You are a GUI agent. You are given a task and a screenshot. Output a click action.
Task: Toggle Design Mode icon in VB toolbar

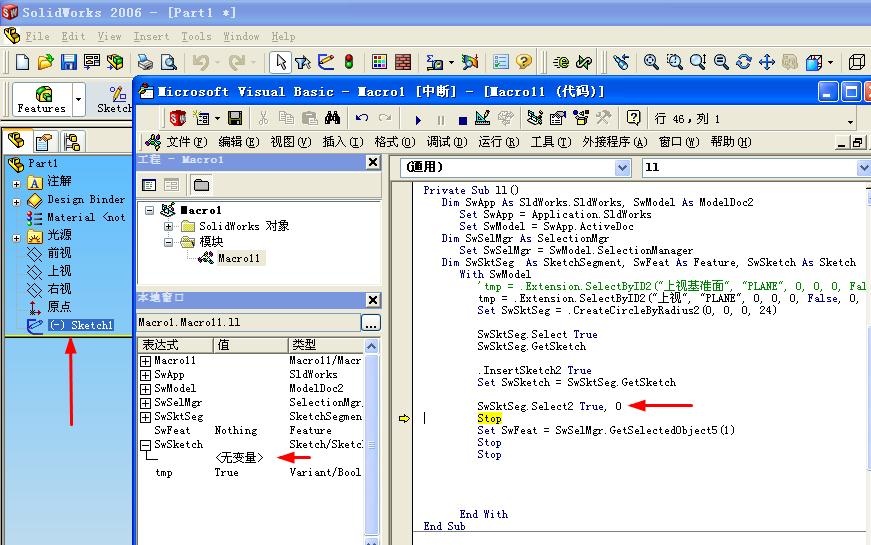(482, 118)
